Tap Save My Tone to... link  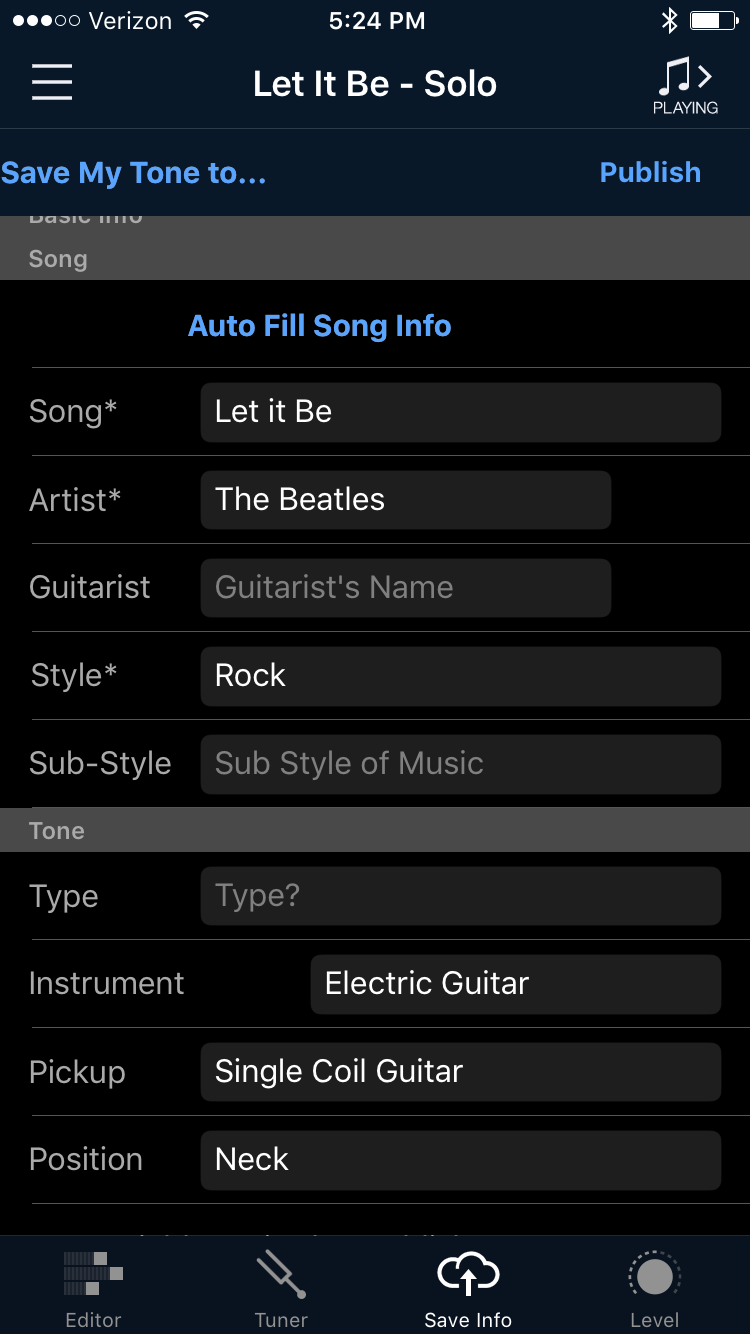(x=134, y=173)
